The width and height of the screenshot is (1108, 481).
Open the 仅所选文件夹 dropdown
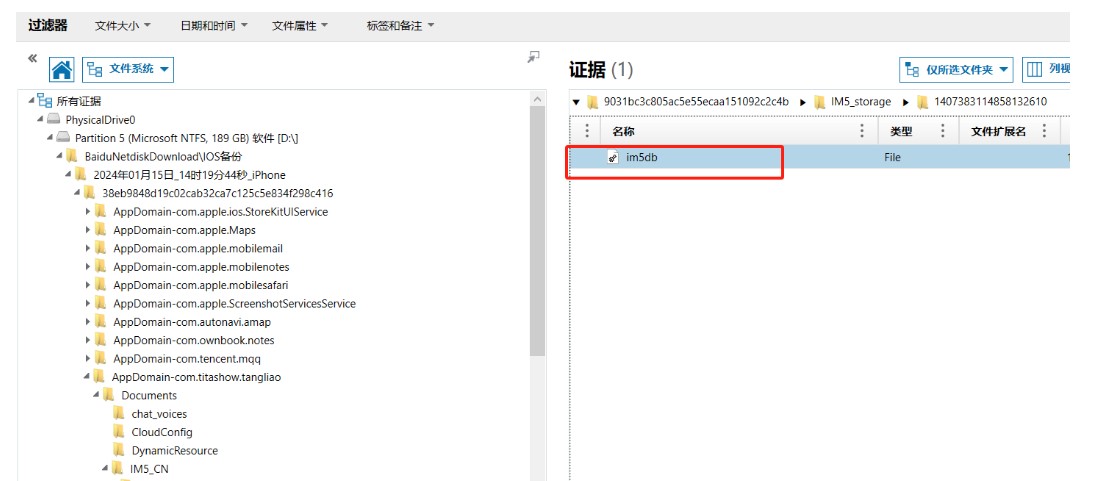click(956, 69)
